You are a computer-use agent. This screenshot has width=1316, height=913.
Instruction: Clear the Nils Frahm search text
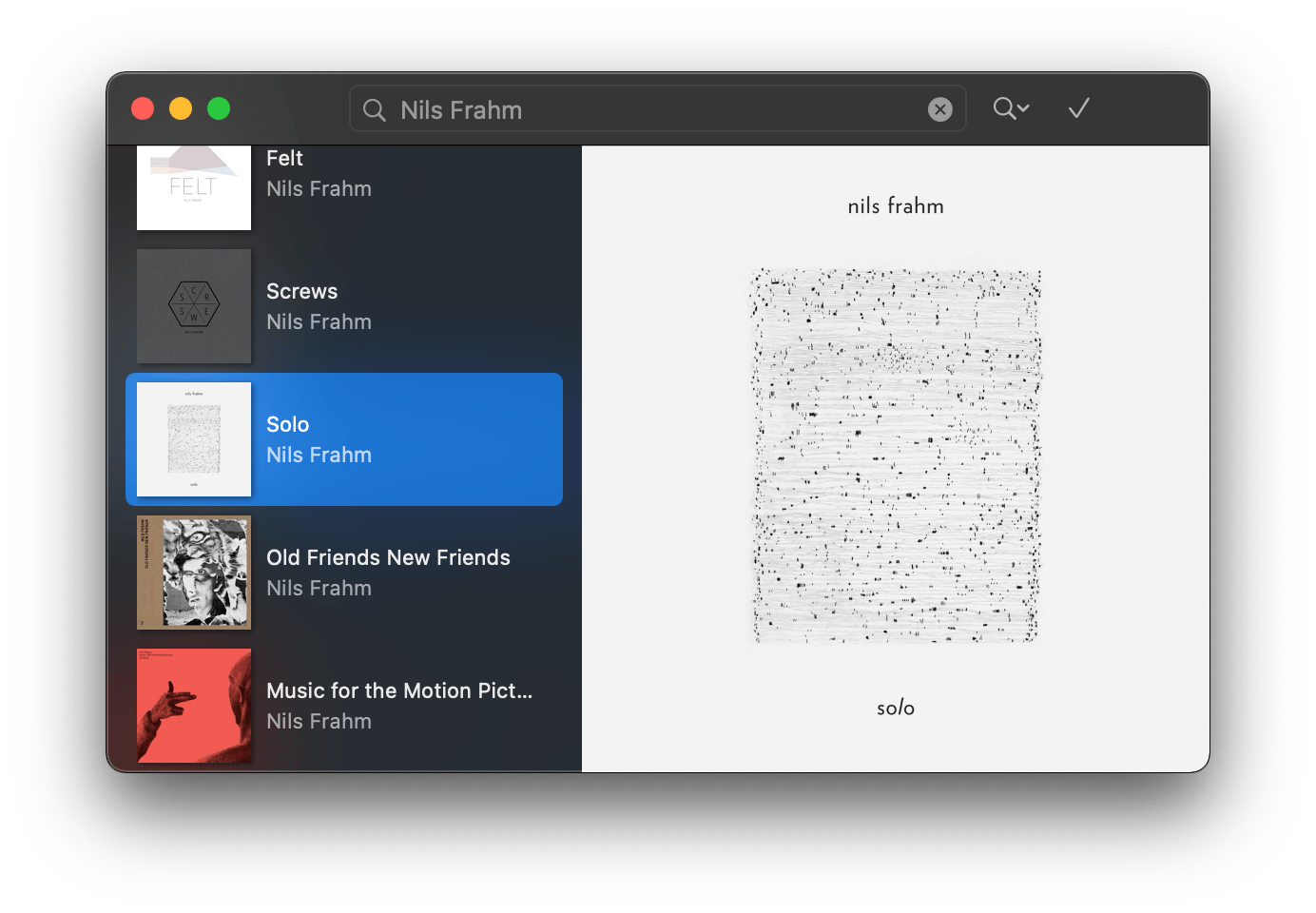point(939,109)
